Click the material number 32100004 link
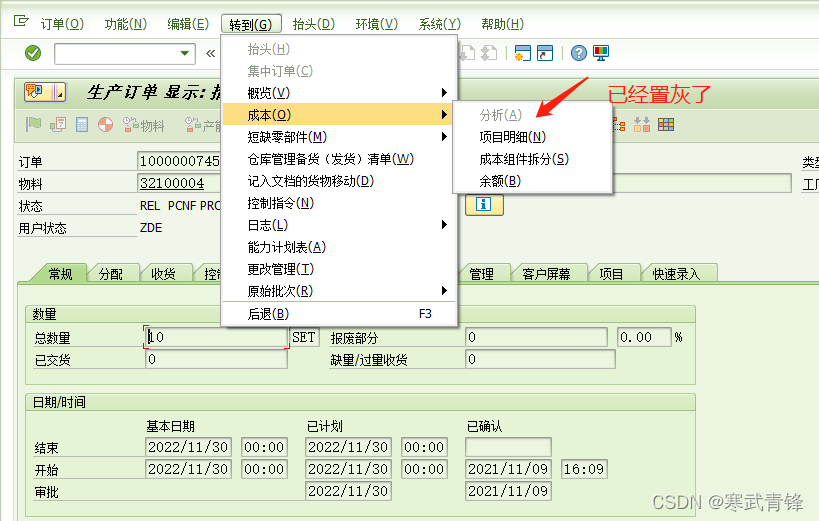Image resolution: width=819 pixels, height=521 pixels. (172, 183)
